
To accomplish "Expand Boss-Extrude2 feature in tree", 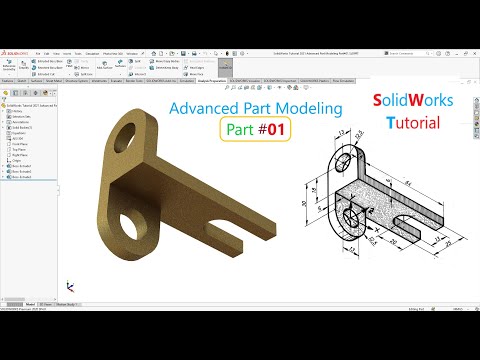I will tap(3, 171).
